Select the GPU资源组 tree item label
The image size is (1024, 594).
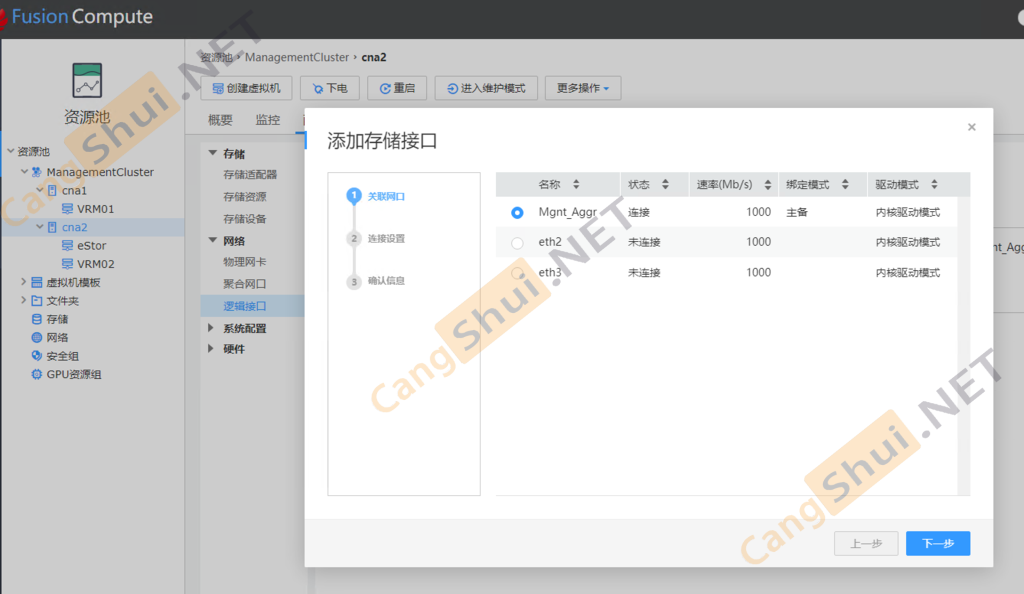click(74, 374)
